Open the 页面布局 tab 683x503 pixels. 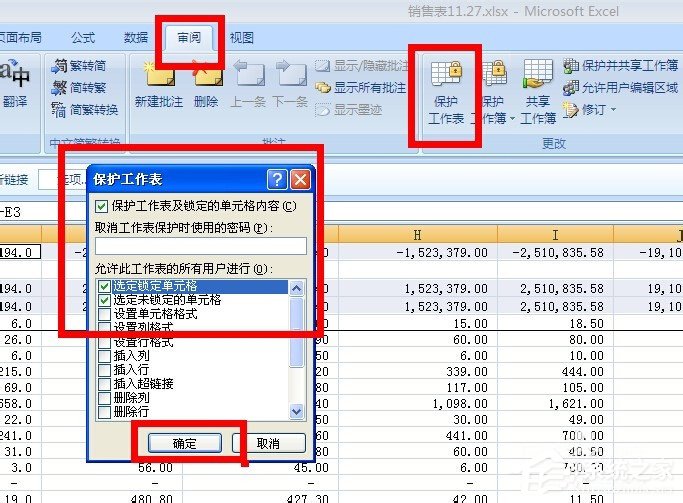pyautogui.click(x=20, y=38)
